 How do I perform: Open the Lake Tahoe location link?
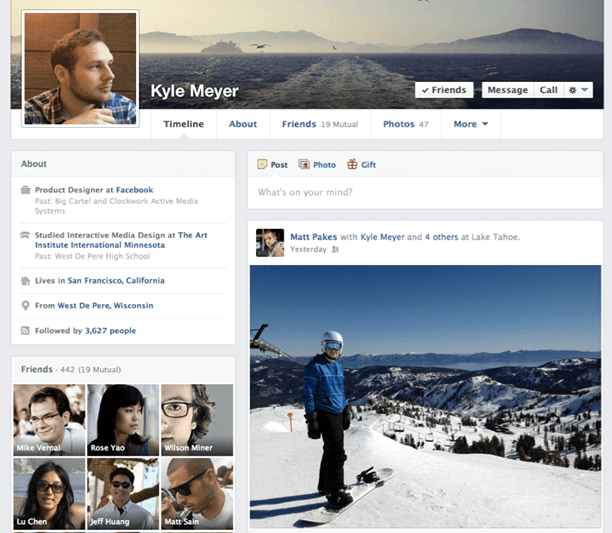pos(496,237)
